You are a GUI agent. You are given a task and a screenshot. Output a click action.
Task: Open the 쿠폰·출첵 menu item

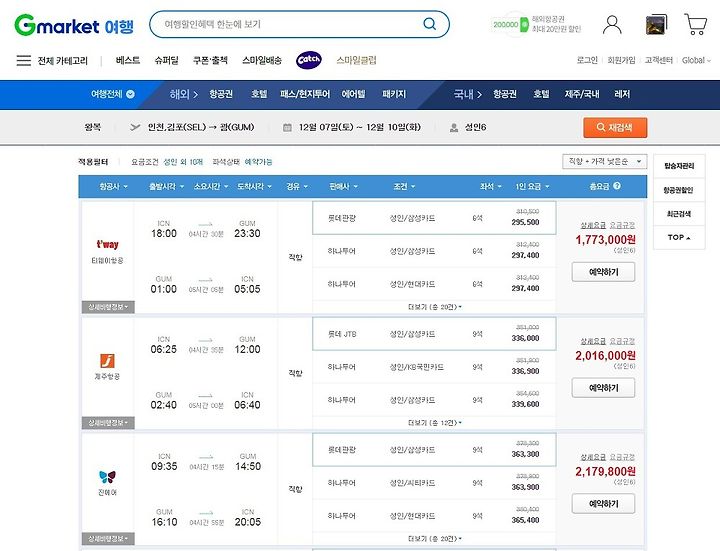pyautogui.click(x=210, y=60)
